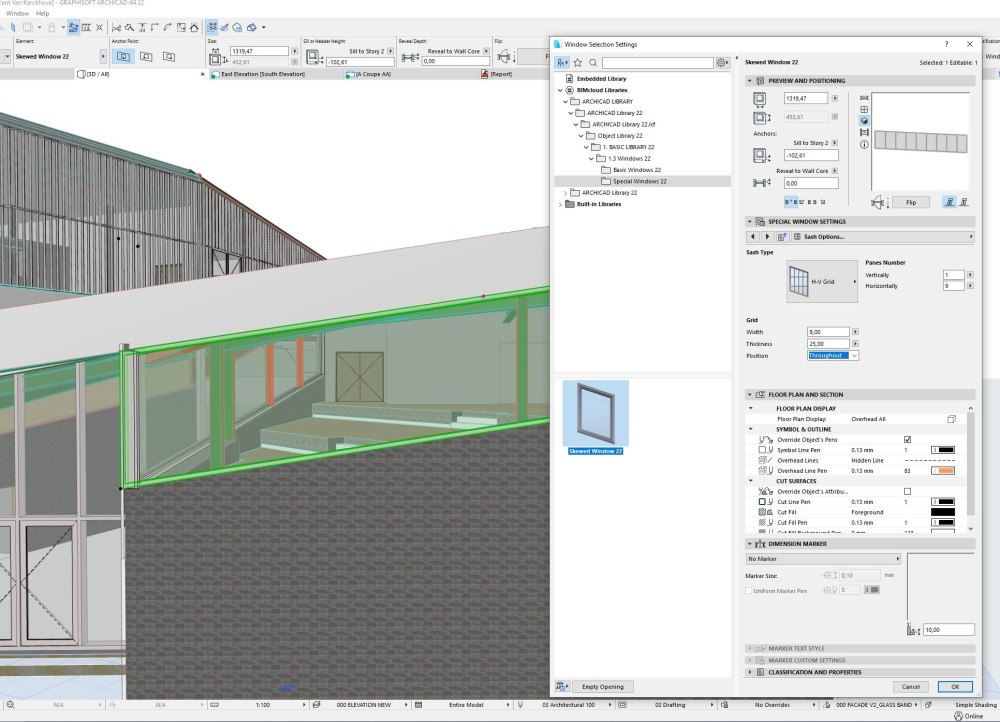
Task: Click the Empty Opening button
Action: tap(603, 686)
